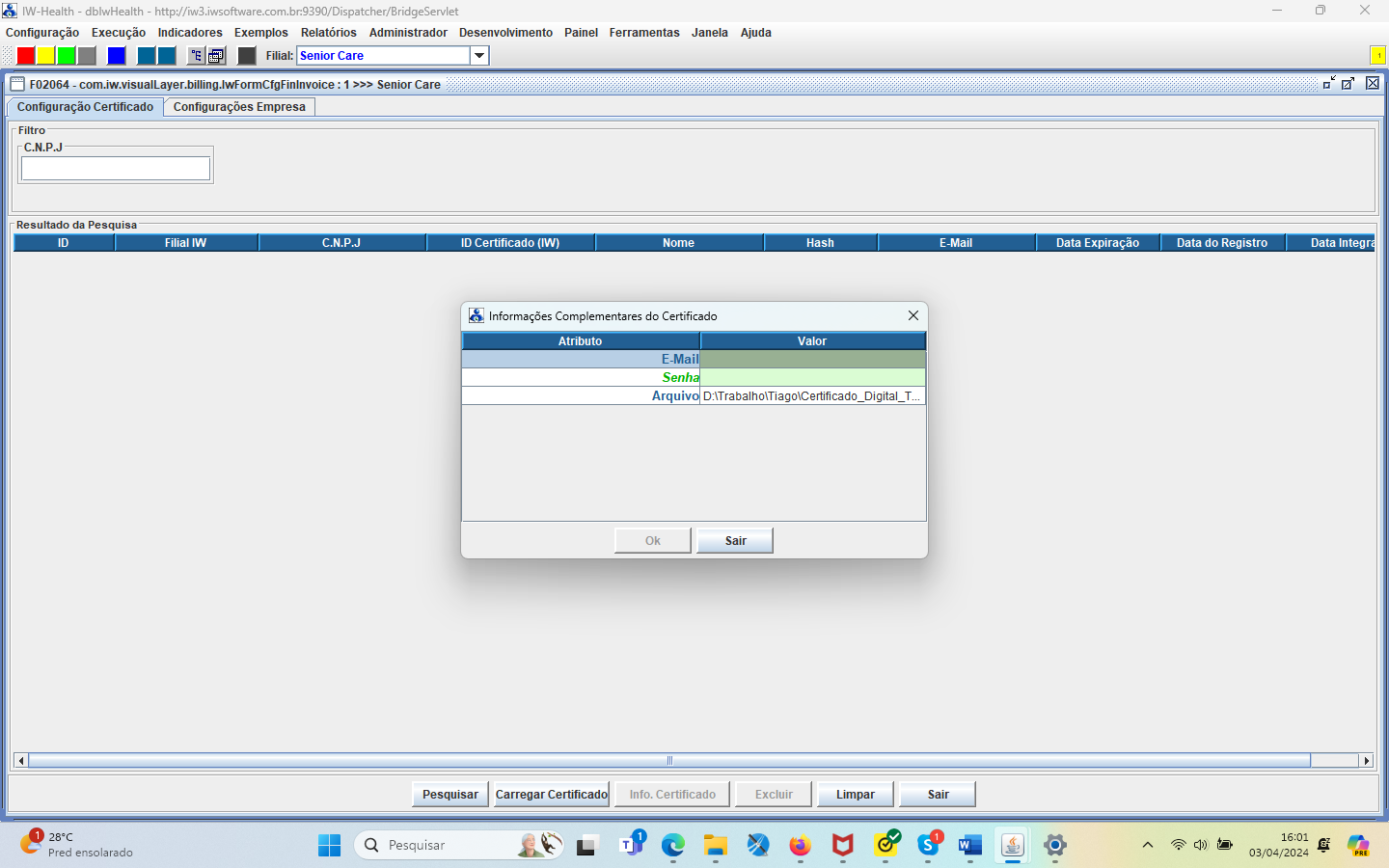This screenshot has height=868, width=1389.
Task: Click the gray color toolbar square
Action: 87,56
